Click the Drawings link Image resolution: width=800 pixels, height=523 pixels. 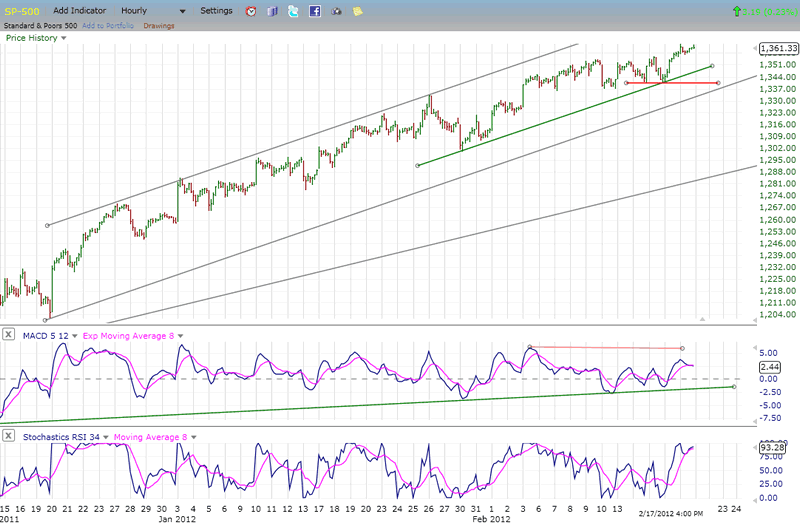click(x=158, y=25)
